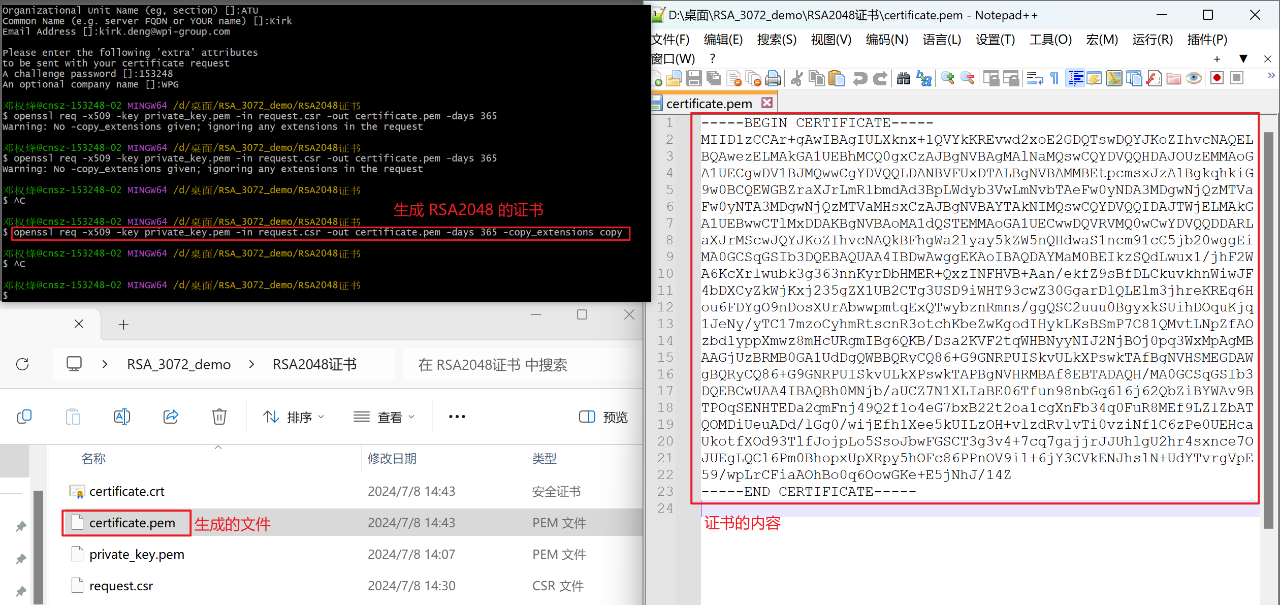Click the Explorer see-more ellipsis menu
The width and height of the screenshot is (1280, 605).
(x=456, y=416)
